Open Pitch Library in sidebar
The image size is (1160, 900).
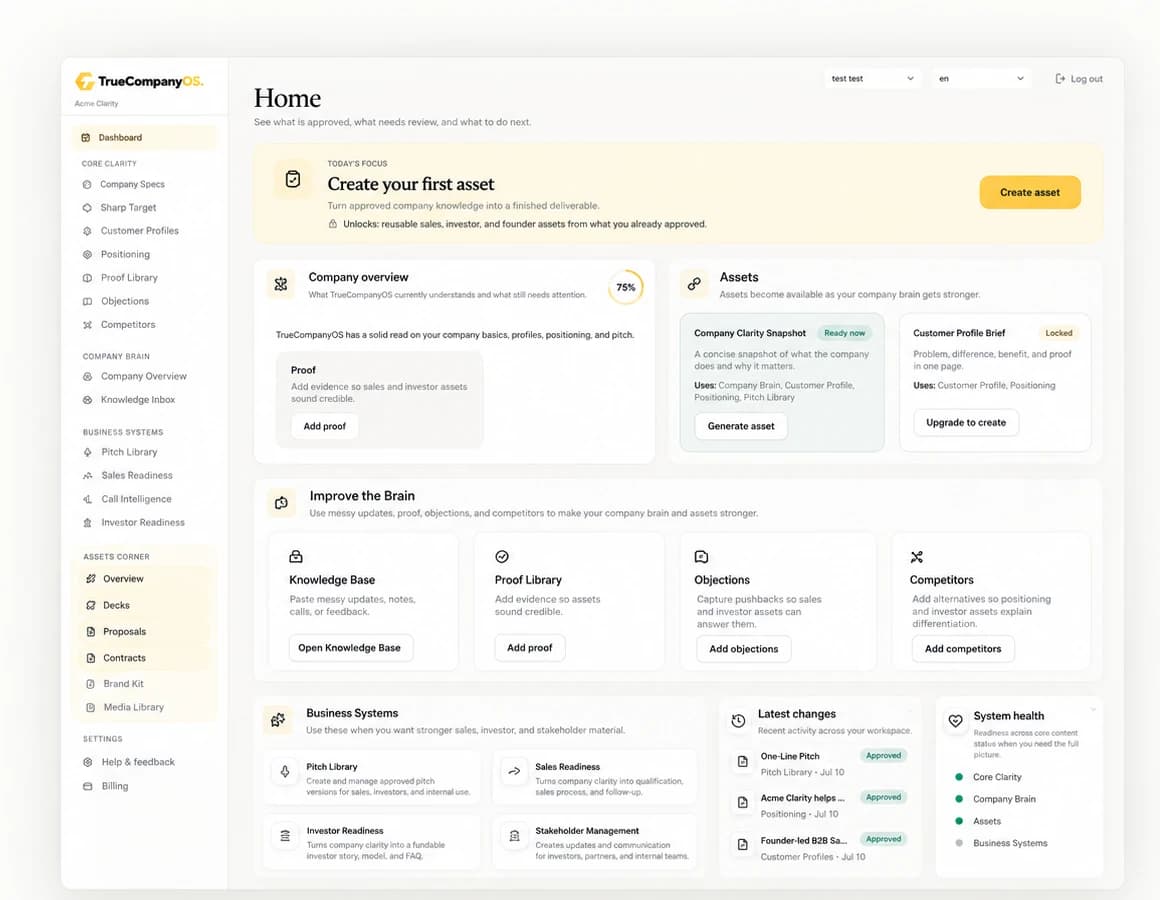129,452
